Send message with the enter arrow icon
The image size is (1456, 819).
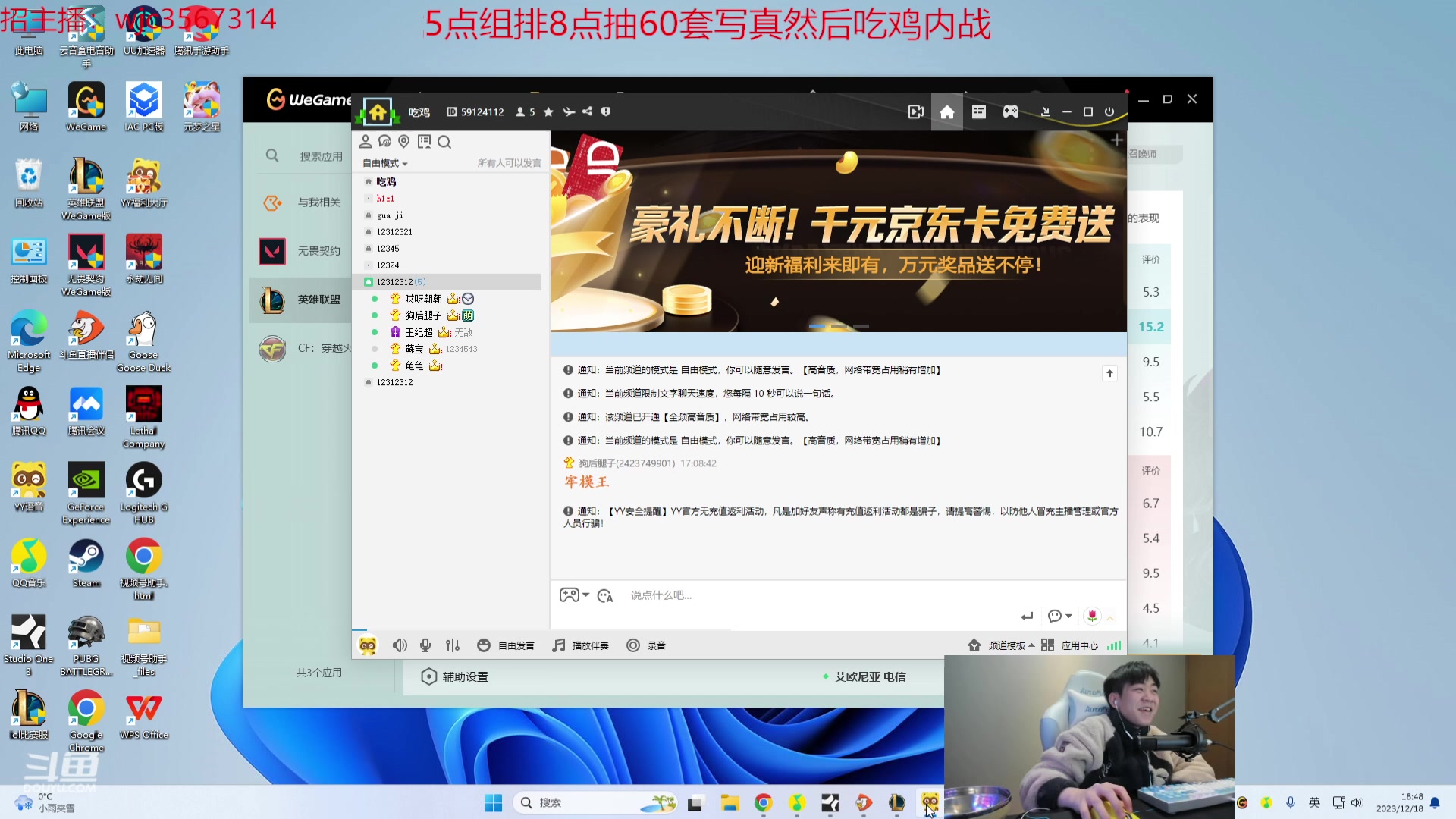point(1027,617)
